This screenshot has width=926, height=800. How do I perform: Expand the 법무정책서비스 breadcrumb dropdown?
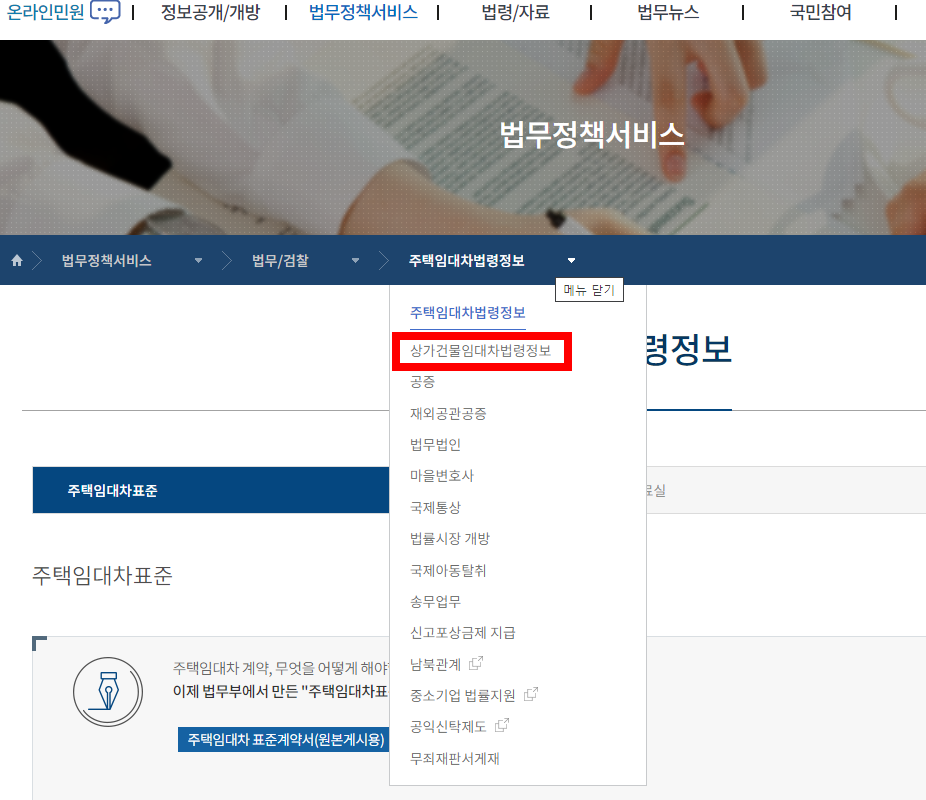(x=197, y=259)
